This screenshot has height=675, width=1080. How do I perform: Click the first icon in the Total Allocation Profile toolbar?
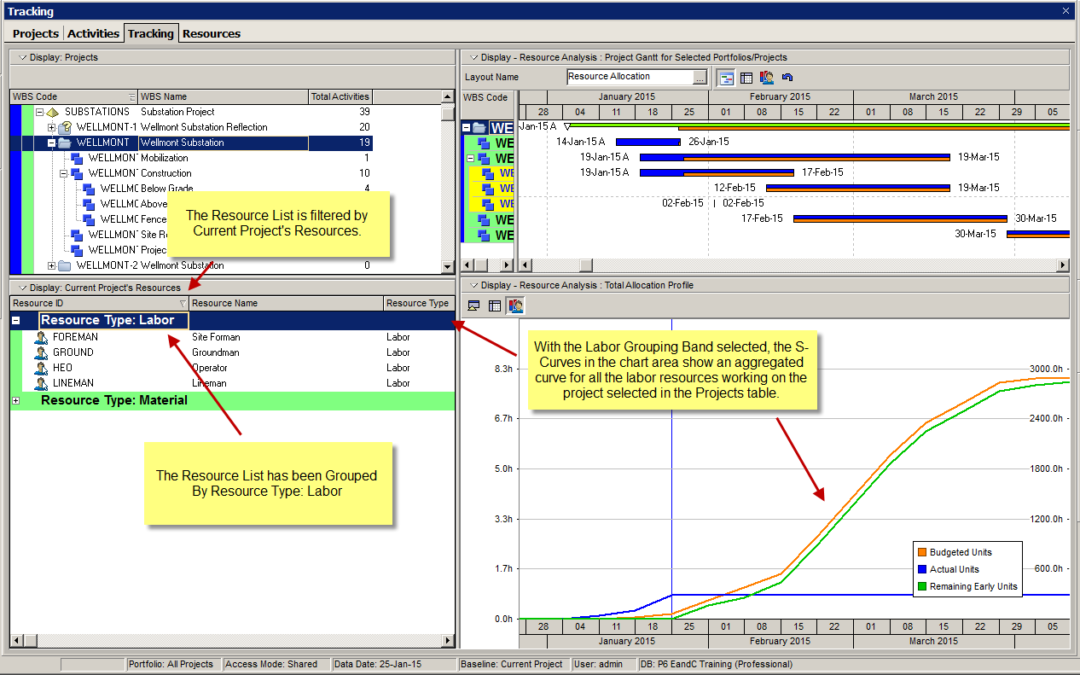coord(474,305)
